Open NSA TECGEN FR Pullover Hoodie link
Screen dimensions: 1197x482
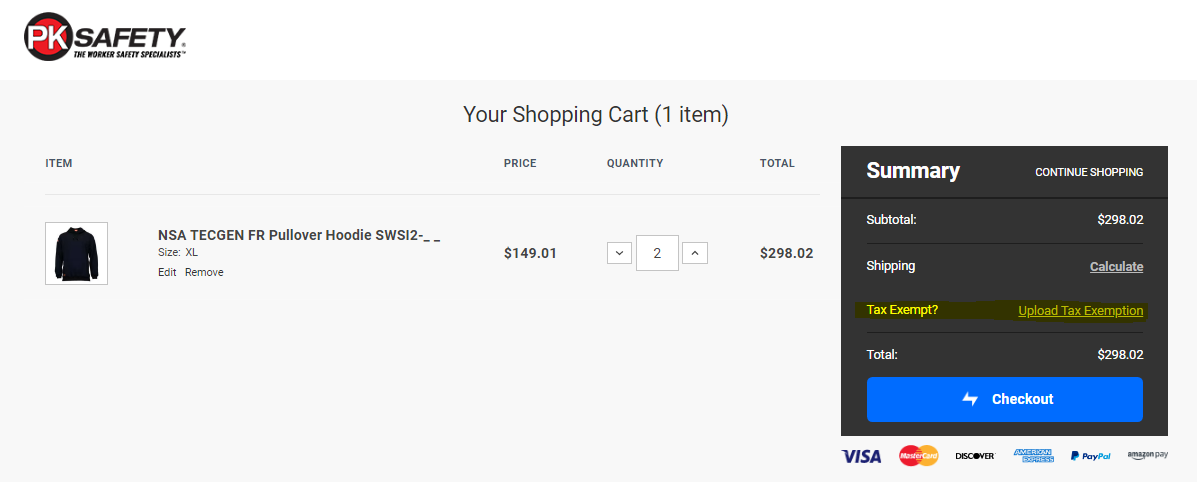(299, 235)
